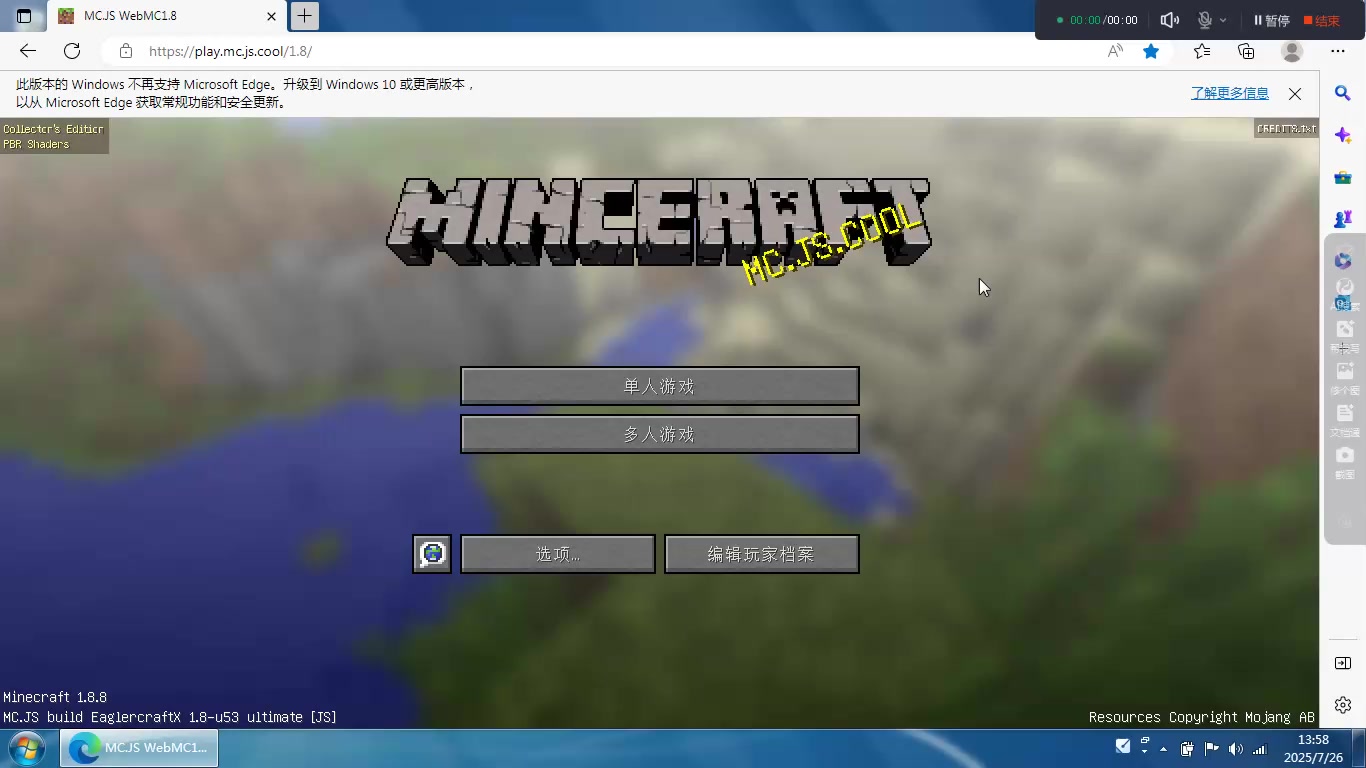The height and width of the screenshot is (768, 1366).
Task: Click the Collector's Edition PBR Shaders badge
Action: [x=54, y=136]
